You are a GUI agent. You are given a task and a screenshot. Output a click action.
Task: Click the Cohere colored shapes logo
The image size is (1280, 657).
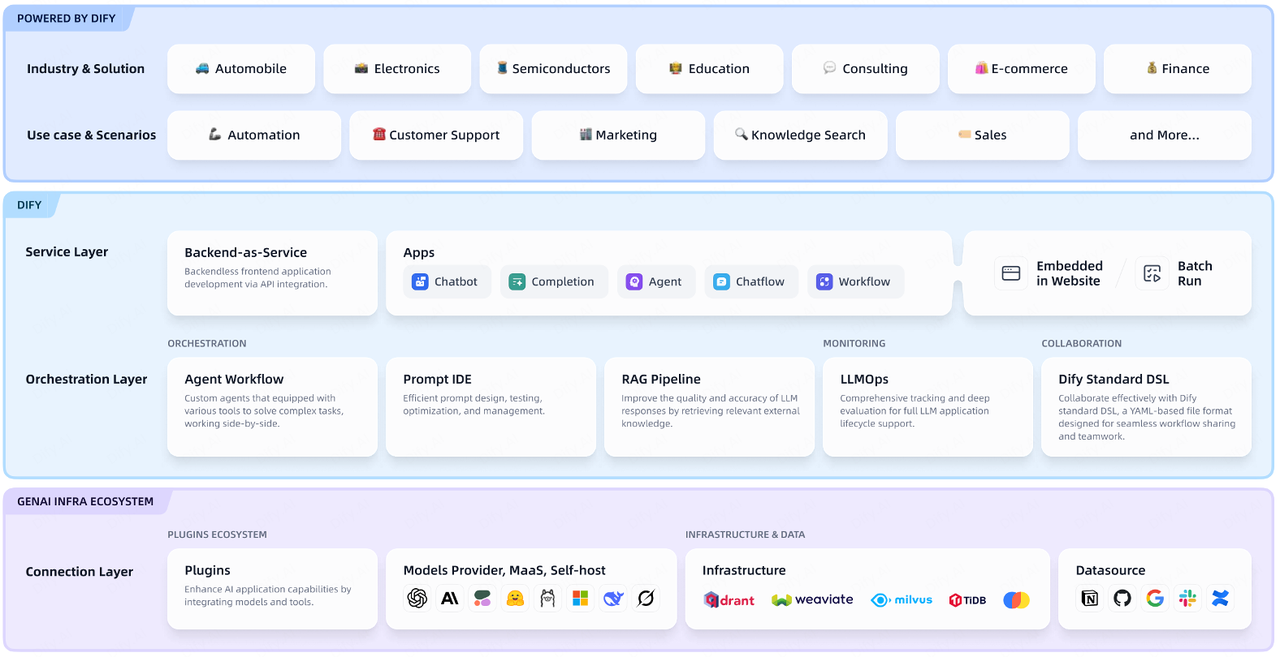[x=483, y=598]
